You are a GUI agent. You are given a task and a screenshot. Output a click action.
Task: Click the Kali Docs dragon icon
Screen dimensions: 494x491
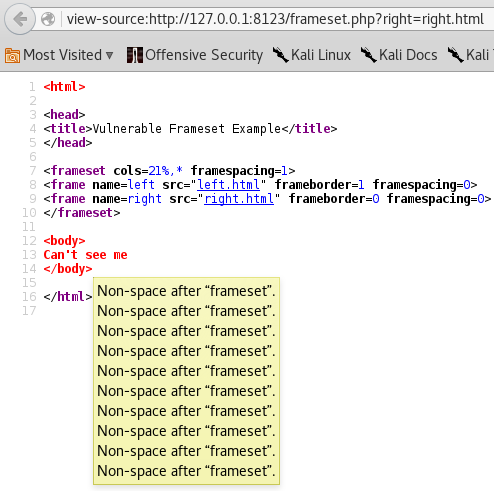368,55
